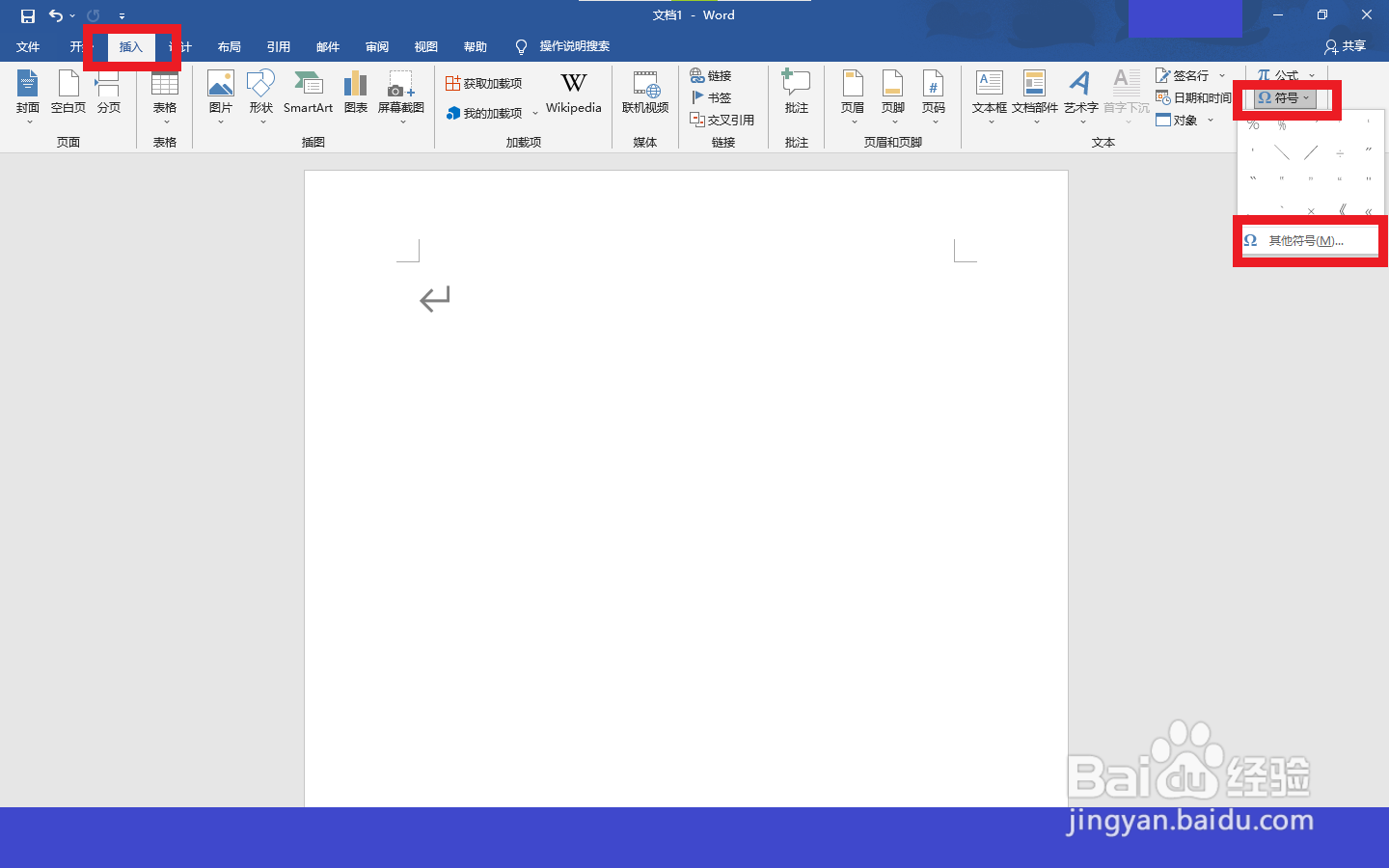This screenshot has height=868, width=1389.
Task: Expand the undo history dropdown arrow
Action: point(72,15)
